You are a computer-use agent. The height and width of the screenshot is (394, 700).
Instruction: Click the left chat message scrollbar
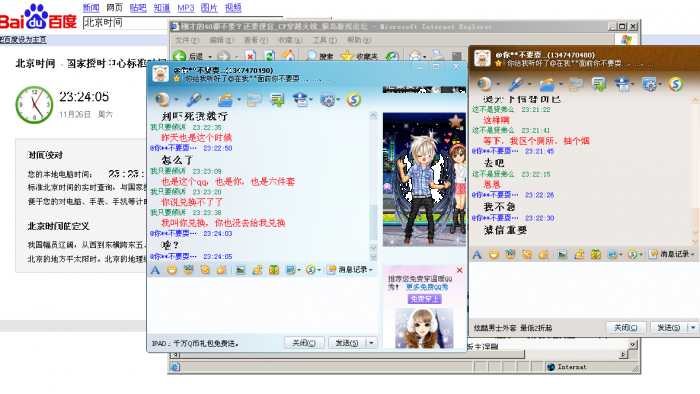pyautogui.click(x=373, y=185)
